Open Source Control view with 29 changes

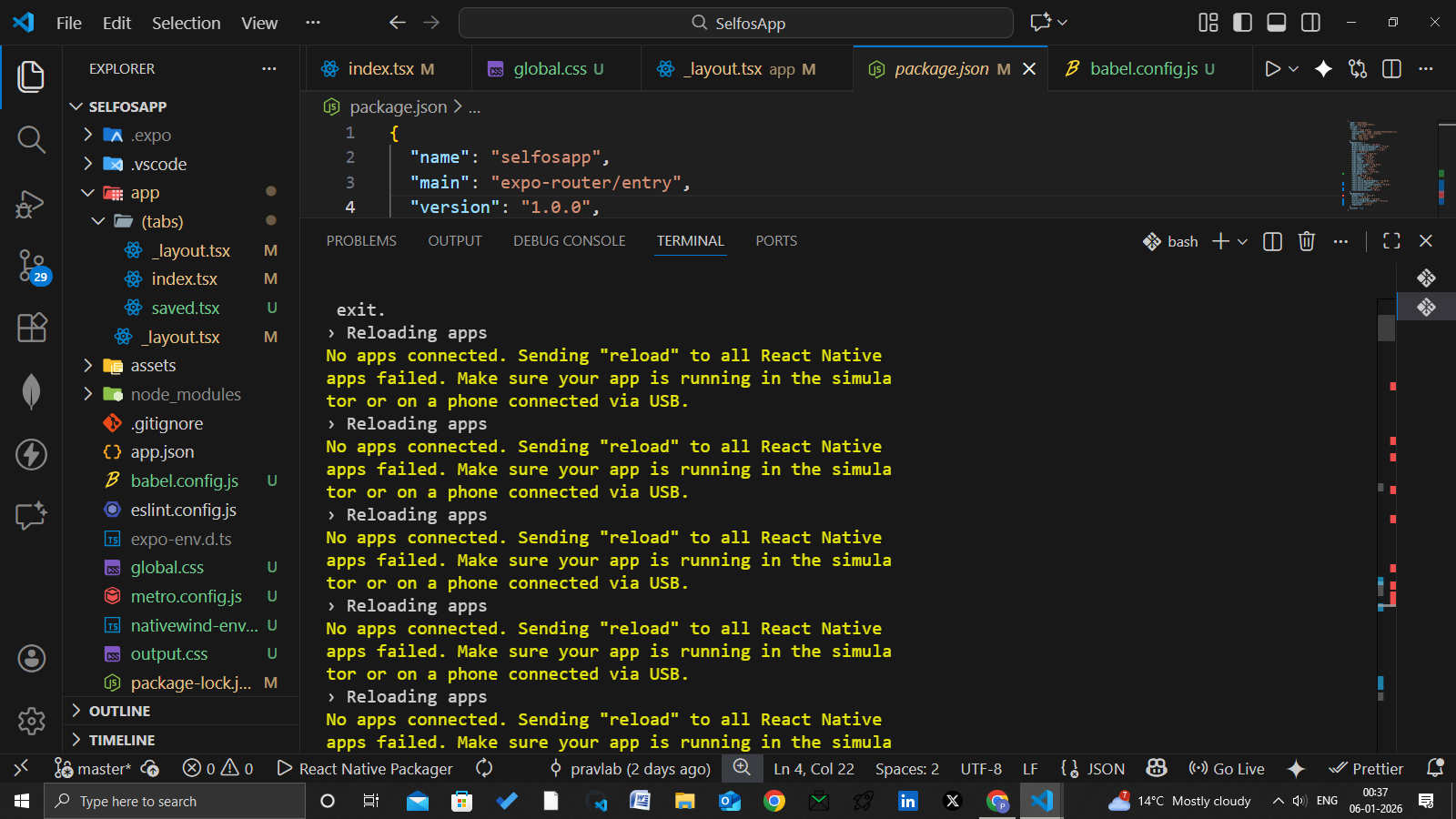[31, 266]
